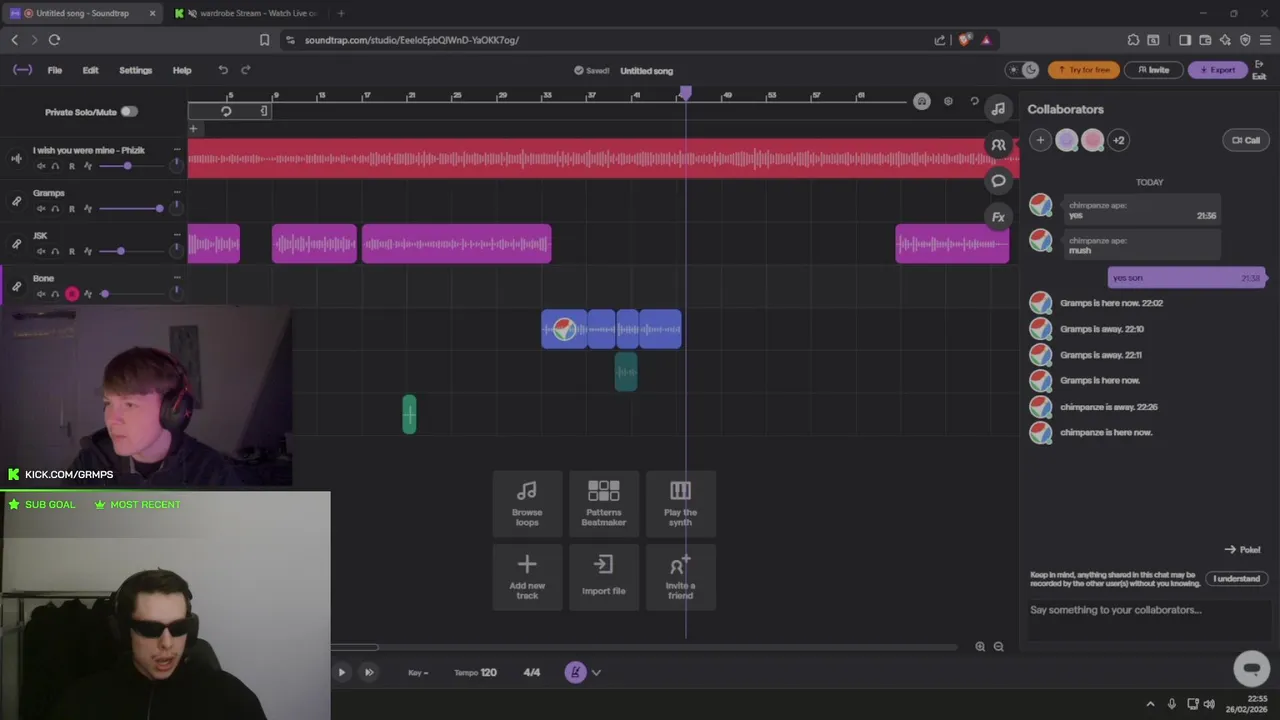Click the microphone instrument icon on Gramps track
The height and width of the screenshot is (720, 1280).
16,201
